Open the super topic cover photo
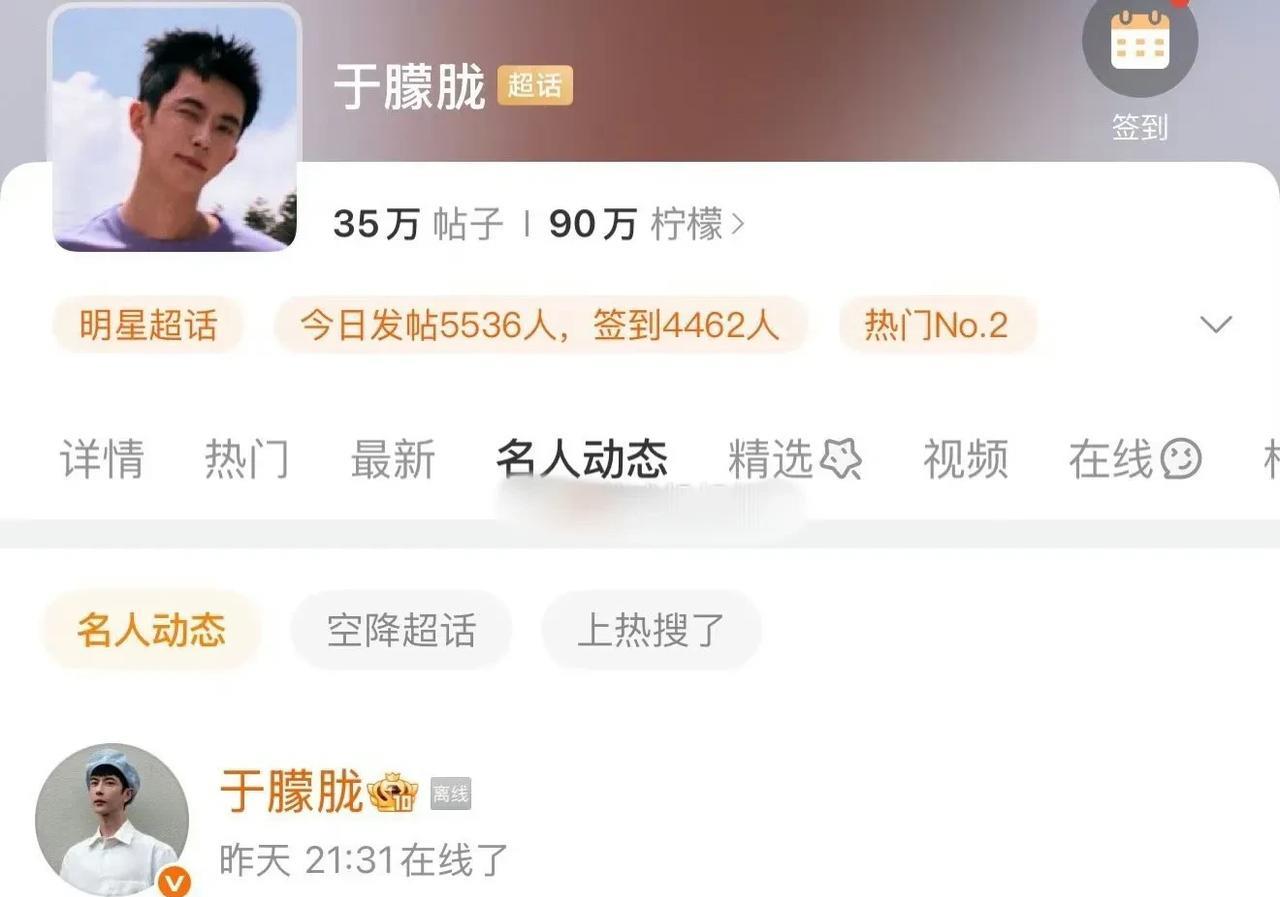The height and width of the screenshot is (897, 1280). coord(174,127)
